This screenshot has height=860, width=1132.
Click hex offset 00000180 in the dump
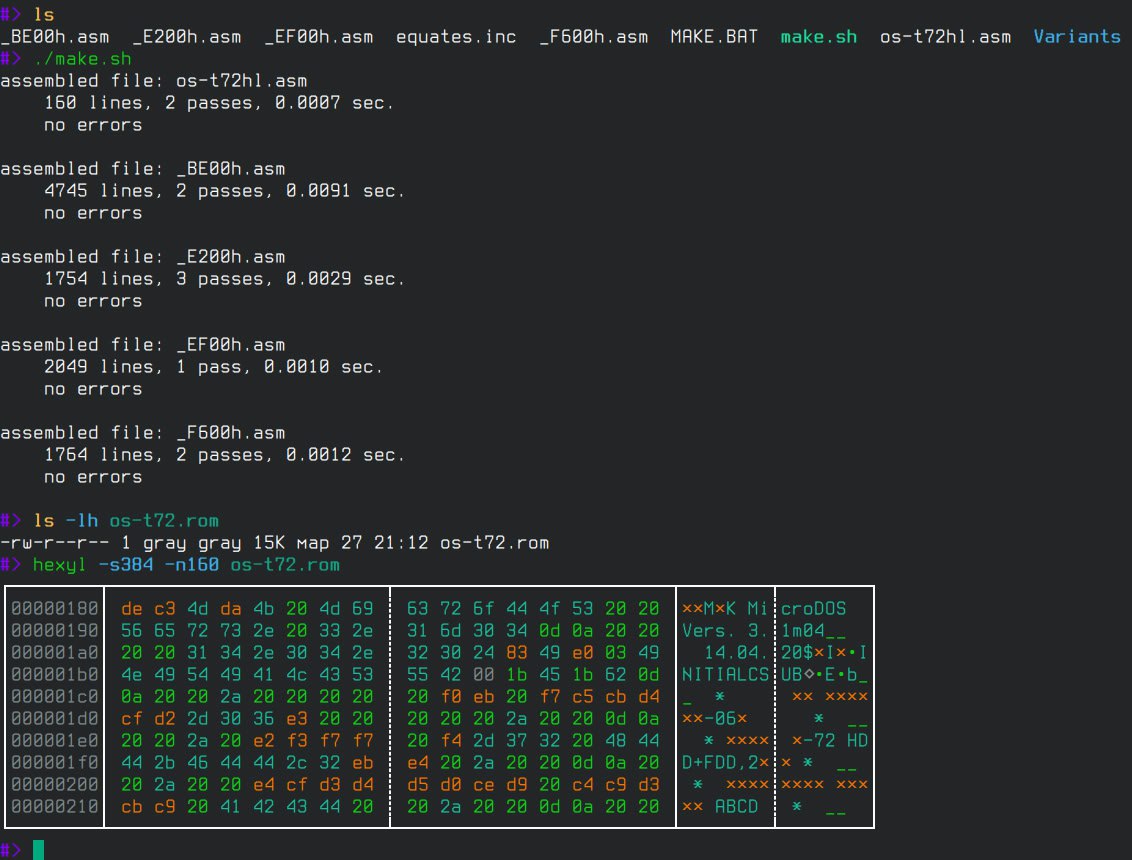click(55, 608)
